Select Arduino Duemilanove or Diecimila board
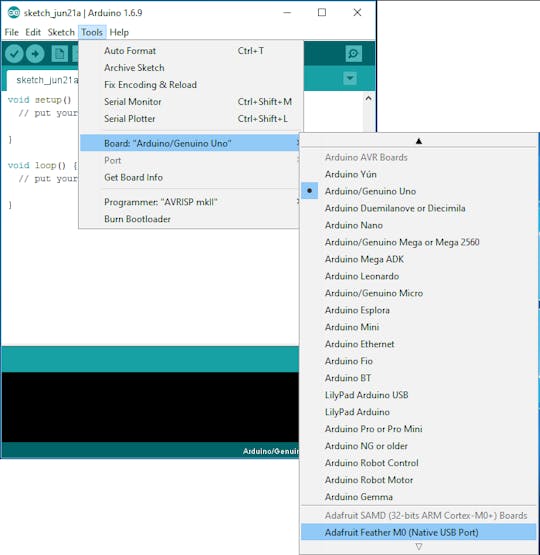Image resolution: width=540 pixels, height=555 pixels. pyautogui.click(x=419, y=208)
